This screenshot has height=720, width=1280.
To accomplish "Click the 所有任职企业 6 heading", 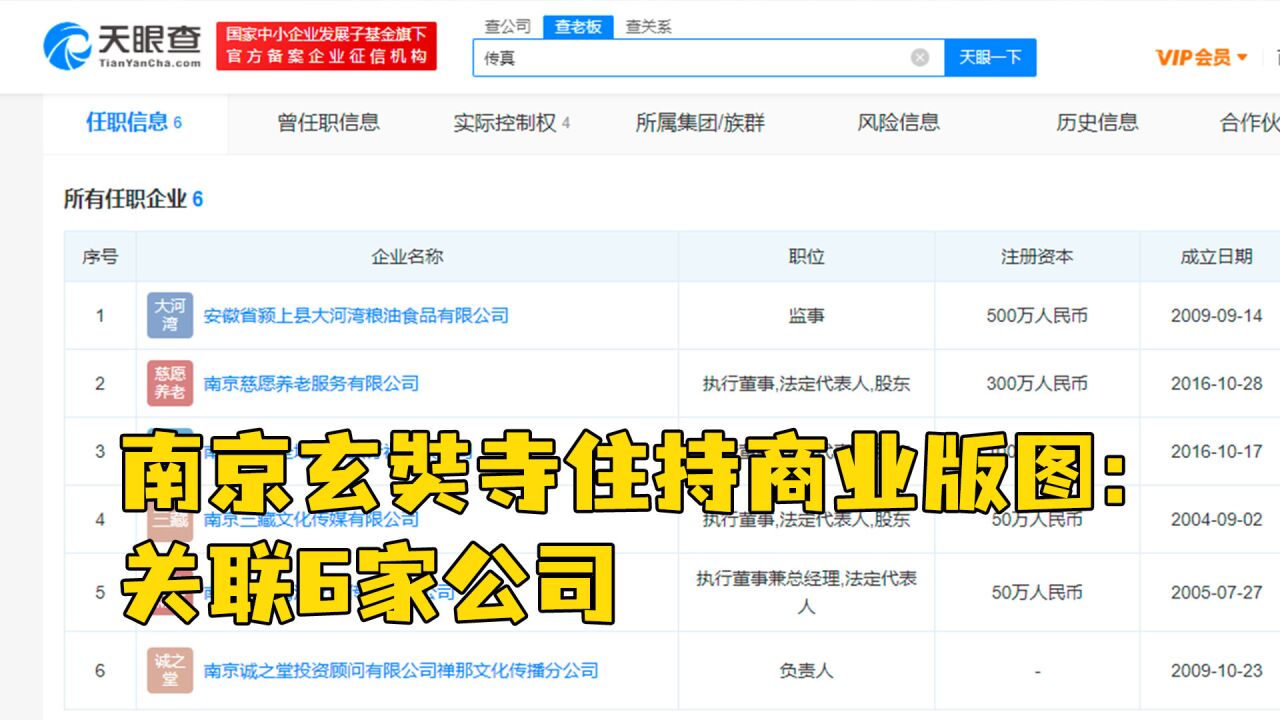I will click(134, 199).
